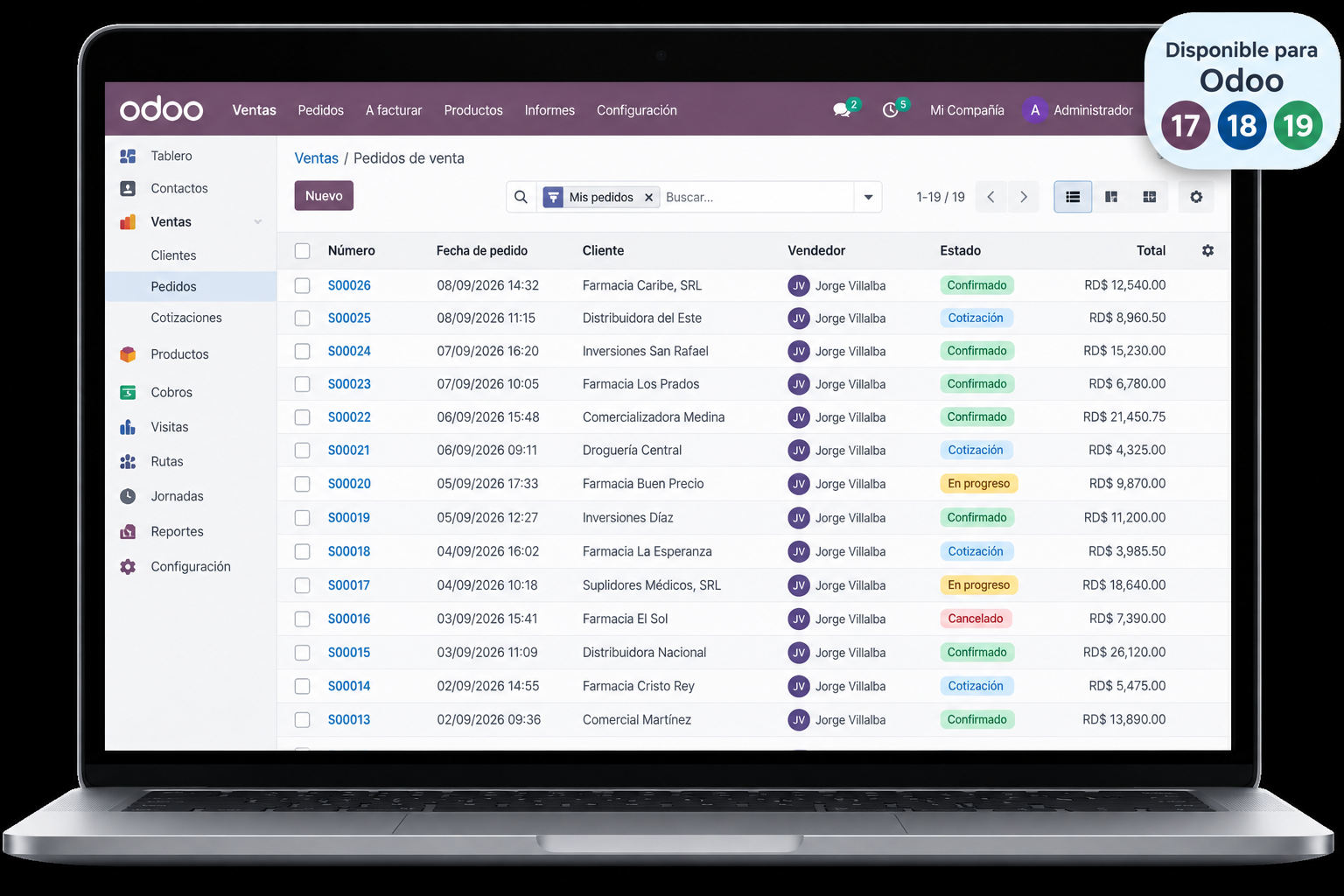
Task: Click the 1-19 / 19 pager counter
Action: [x=941, y=197]
